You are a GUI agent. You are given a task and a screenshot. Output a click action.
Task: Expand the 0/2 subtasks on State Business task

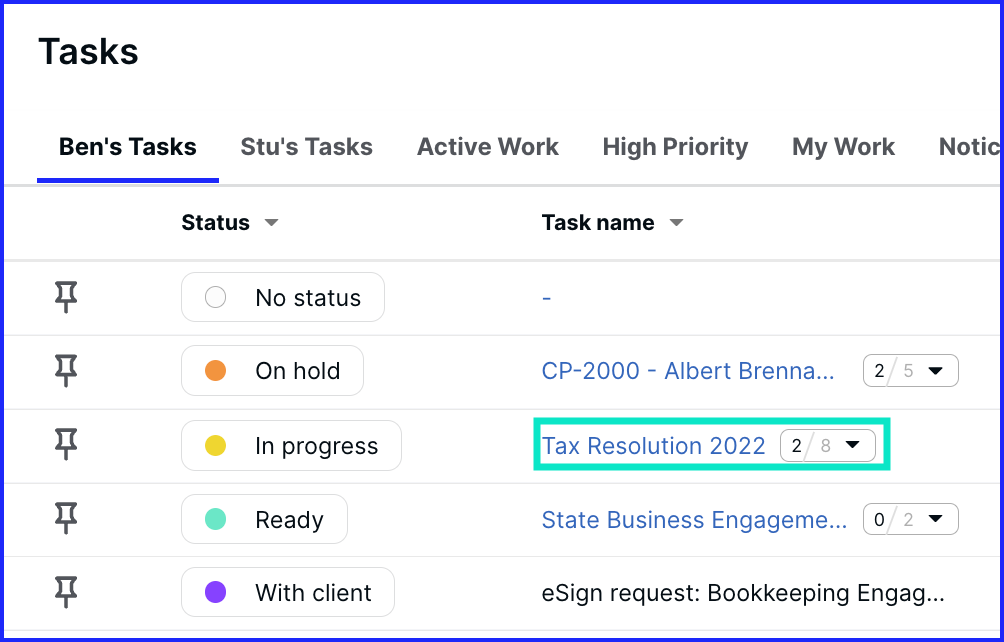935,519
